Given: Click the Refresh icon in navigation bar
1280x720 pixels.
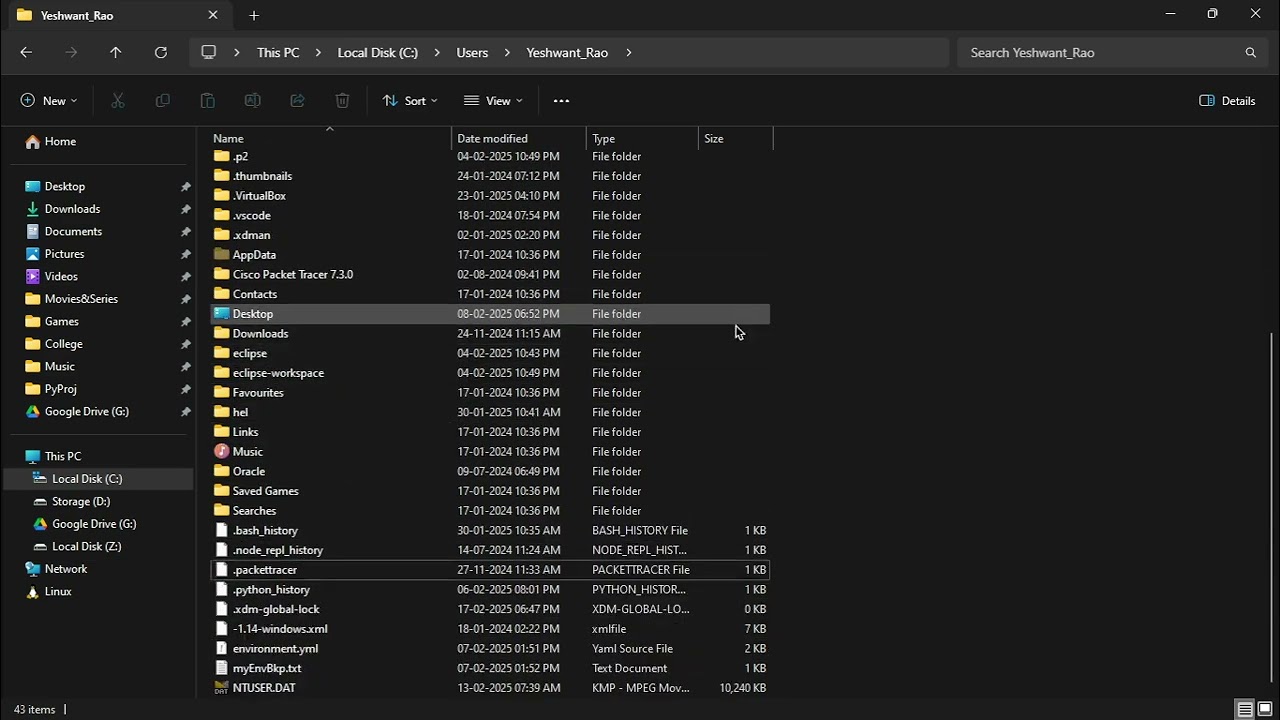Looking at the screenshot, I should click(x=161, y=53).
